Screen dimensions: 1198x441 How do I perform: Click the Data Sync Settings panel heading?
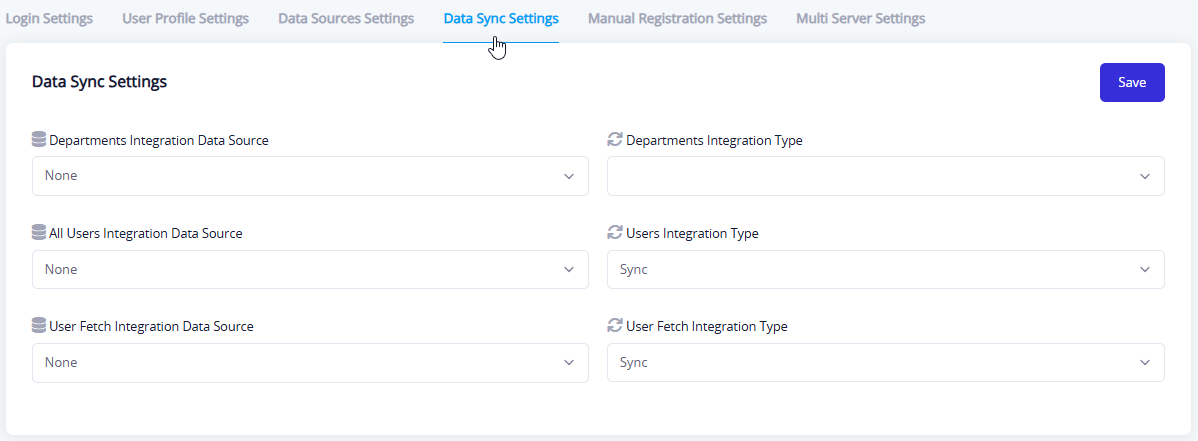pos(99,82)
